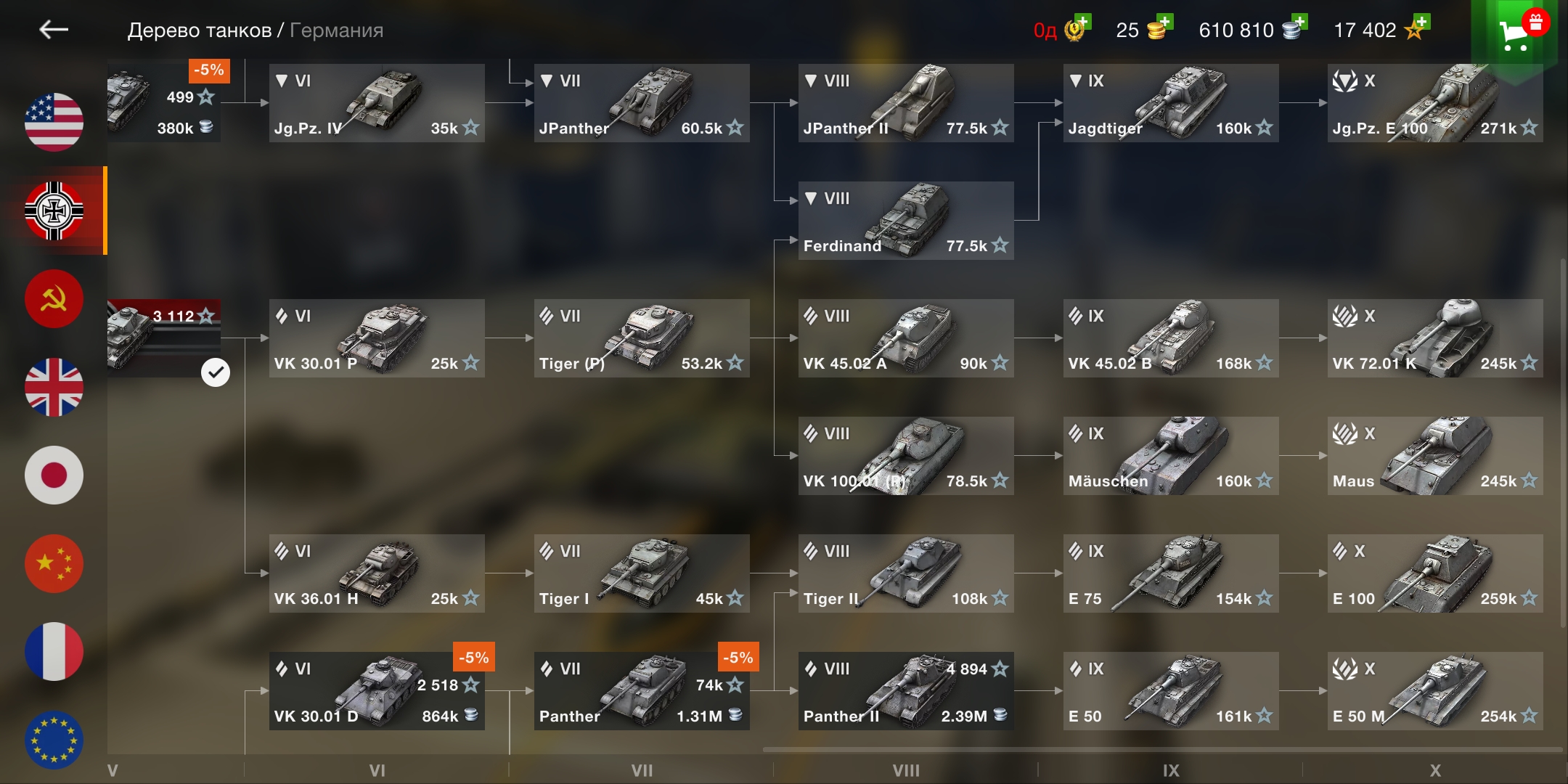Viewport: 1568px width, 784px height.
Task: Click the horizontal scrollbar at bottom
Action: pos(1161,749)
